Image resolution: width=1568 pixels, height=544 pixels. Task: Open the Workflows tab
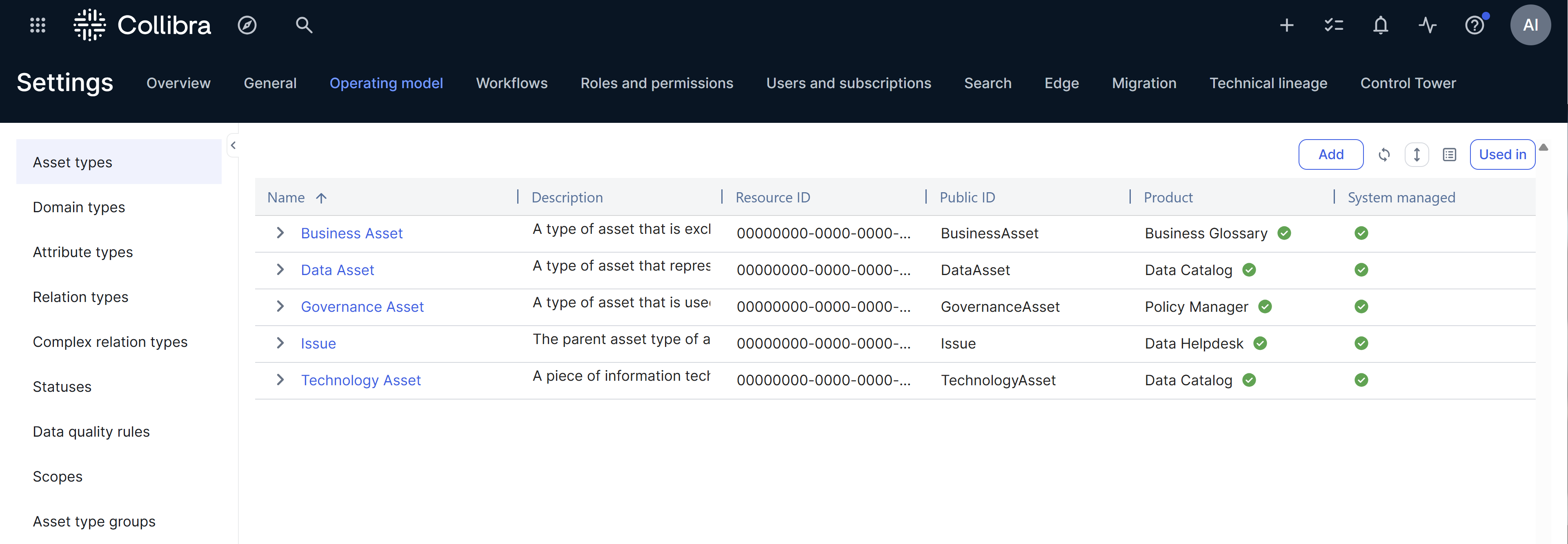click(x=511, y=83)
